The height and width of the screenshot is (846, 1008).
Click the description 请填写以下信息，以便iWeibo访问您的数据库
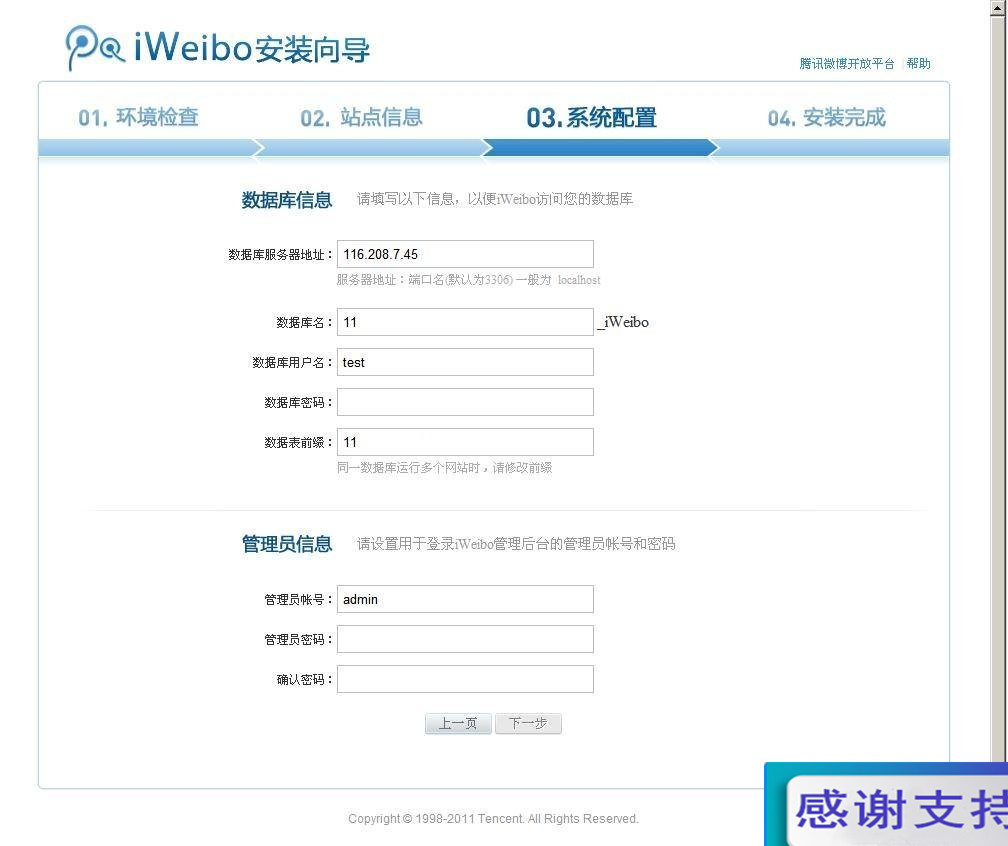[x=495, y=199]
